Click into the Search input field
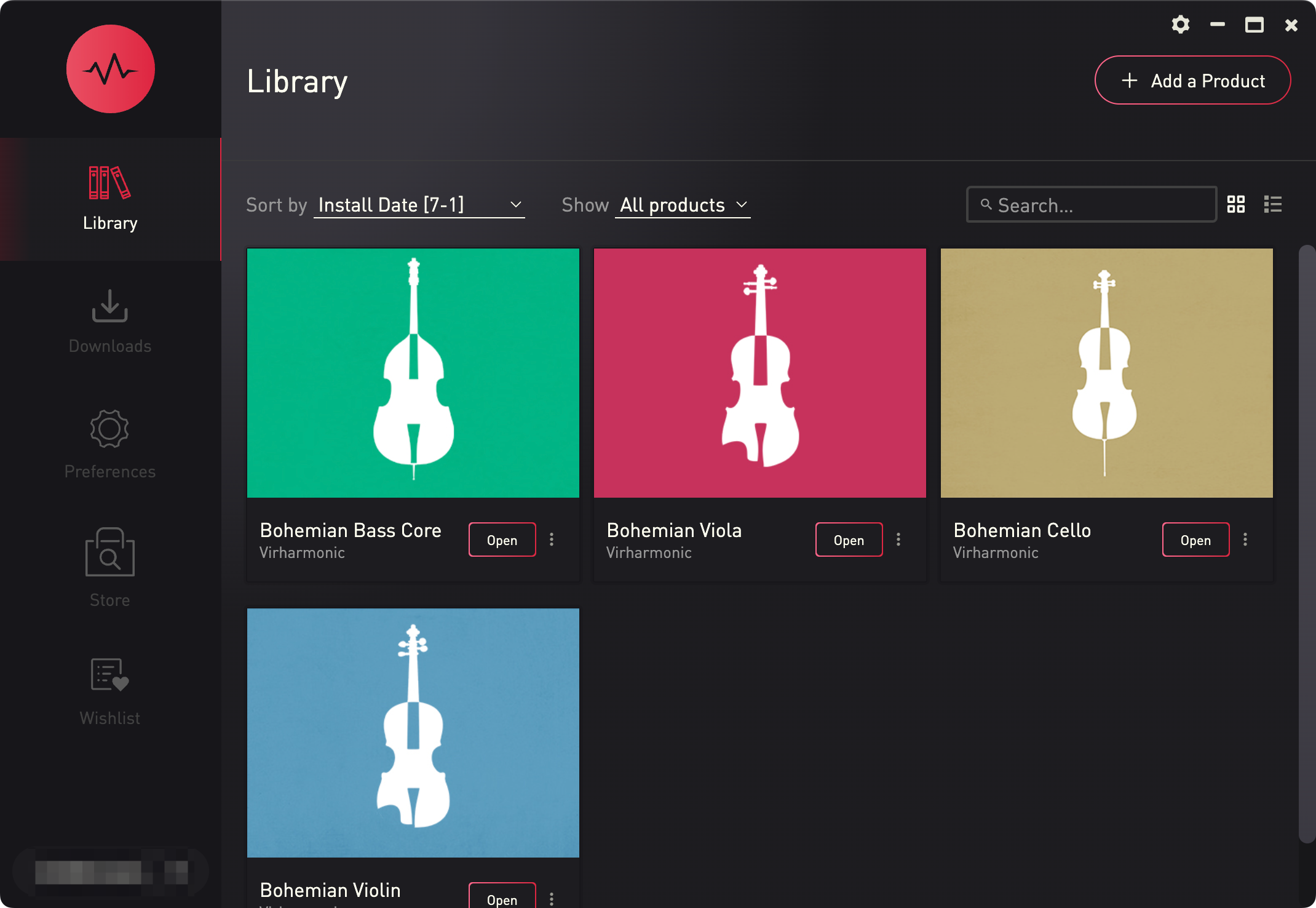The image size is (1316, 908). 1101,205
